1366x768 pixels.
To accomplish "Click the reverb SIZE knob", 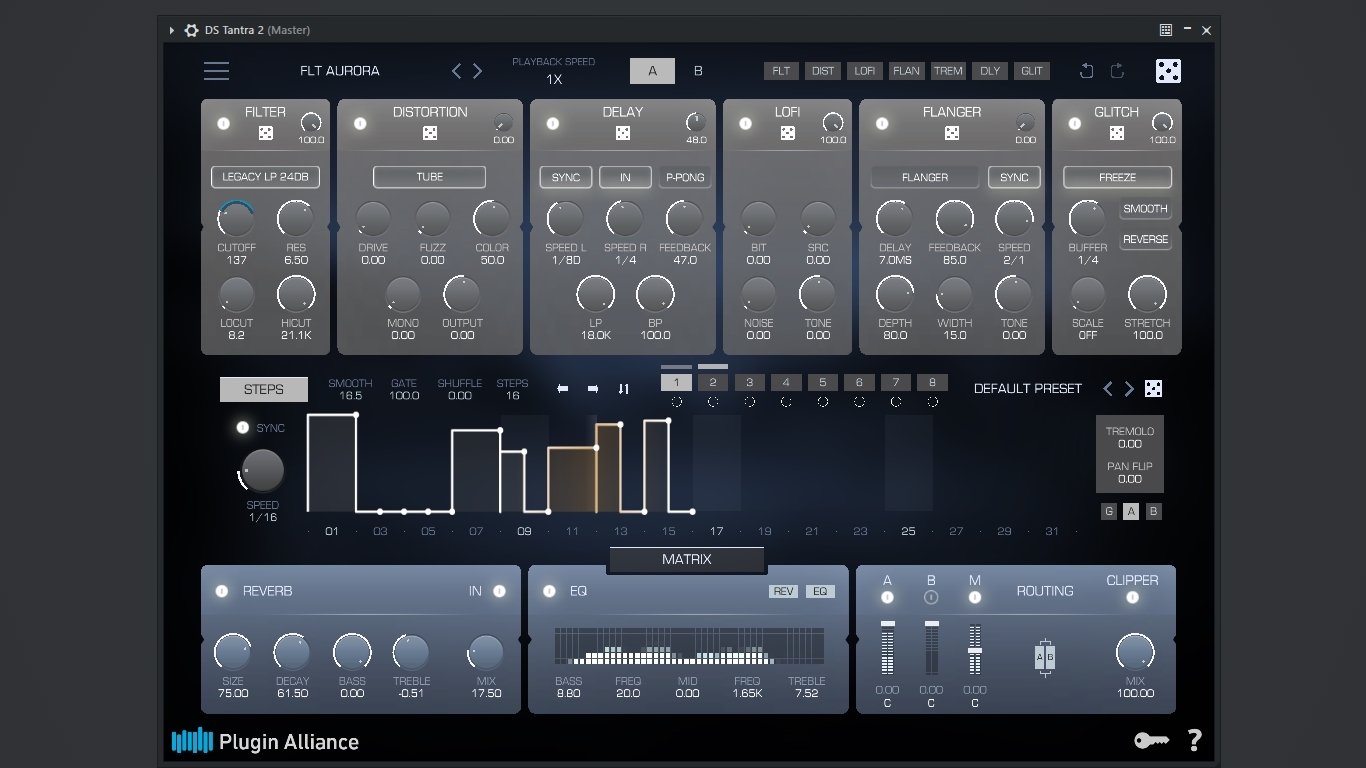I will [x=232, y=653].
